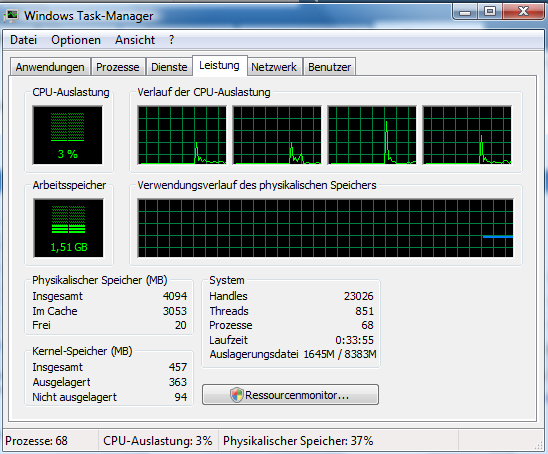Image resolution: width=548 pixels, height=454 pixels.
Task: Switch to the Netzwerk tab
Action: pos(274,67)
